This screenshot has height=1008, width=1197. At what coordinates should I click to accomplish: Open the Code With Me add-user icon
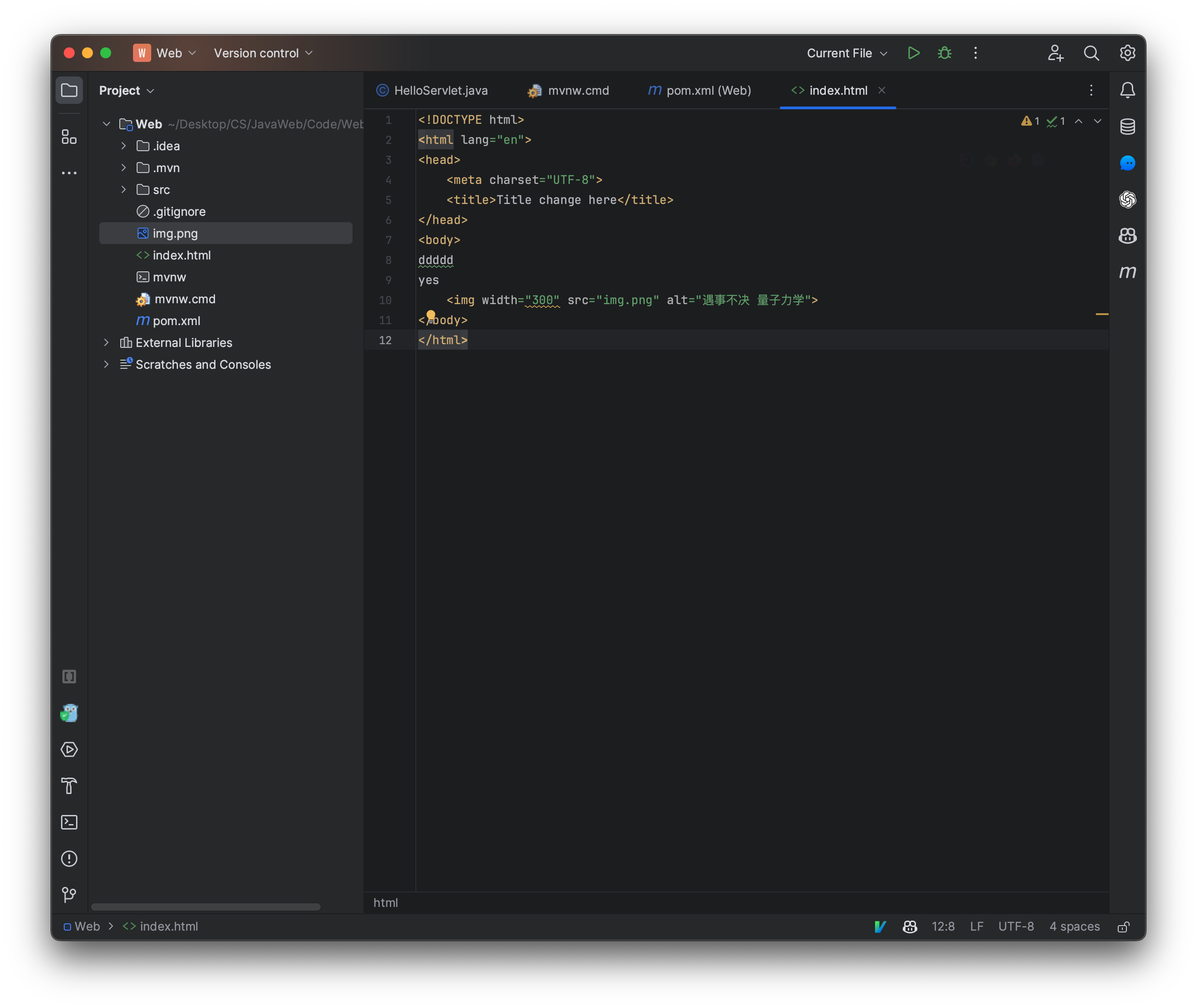tap(1055, 53)
